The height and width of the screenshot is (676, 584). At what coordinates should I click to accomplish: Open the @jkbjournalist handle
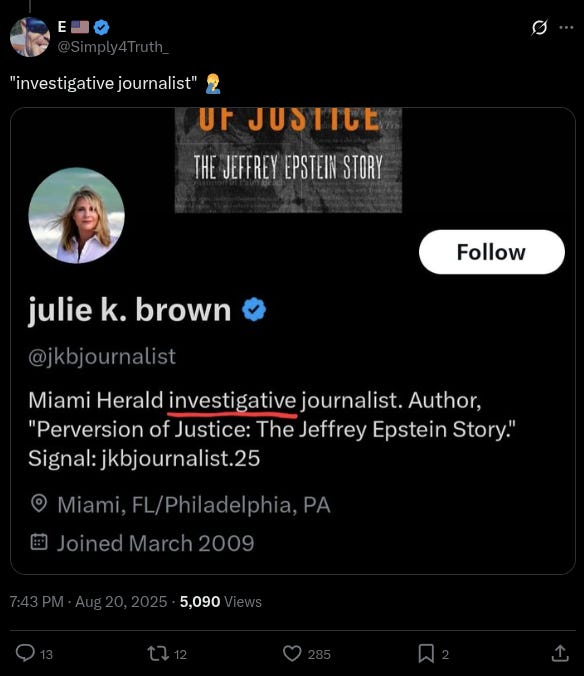coord(102,356)
